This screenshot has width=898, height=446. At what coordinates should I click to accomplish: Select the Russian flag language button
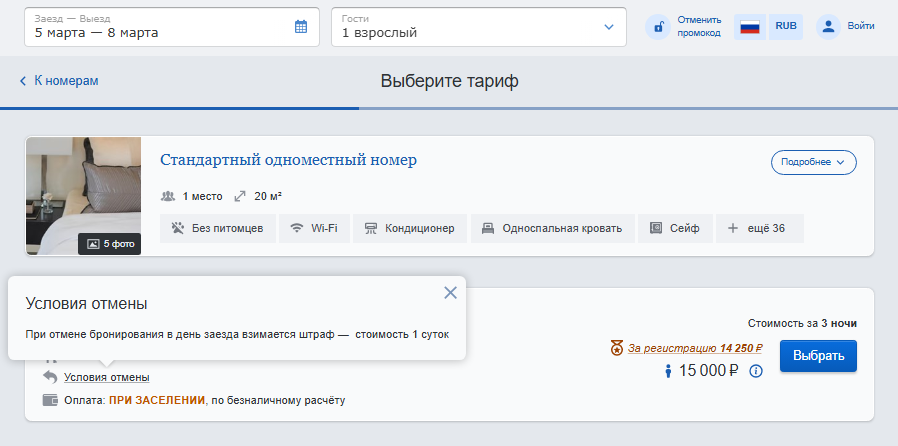click(x=750, y=27)
